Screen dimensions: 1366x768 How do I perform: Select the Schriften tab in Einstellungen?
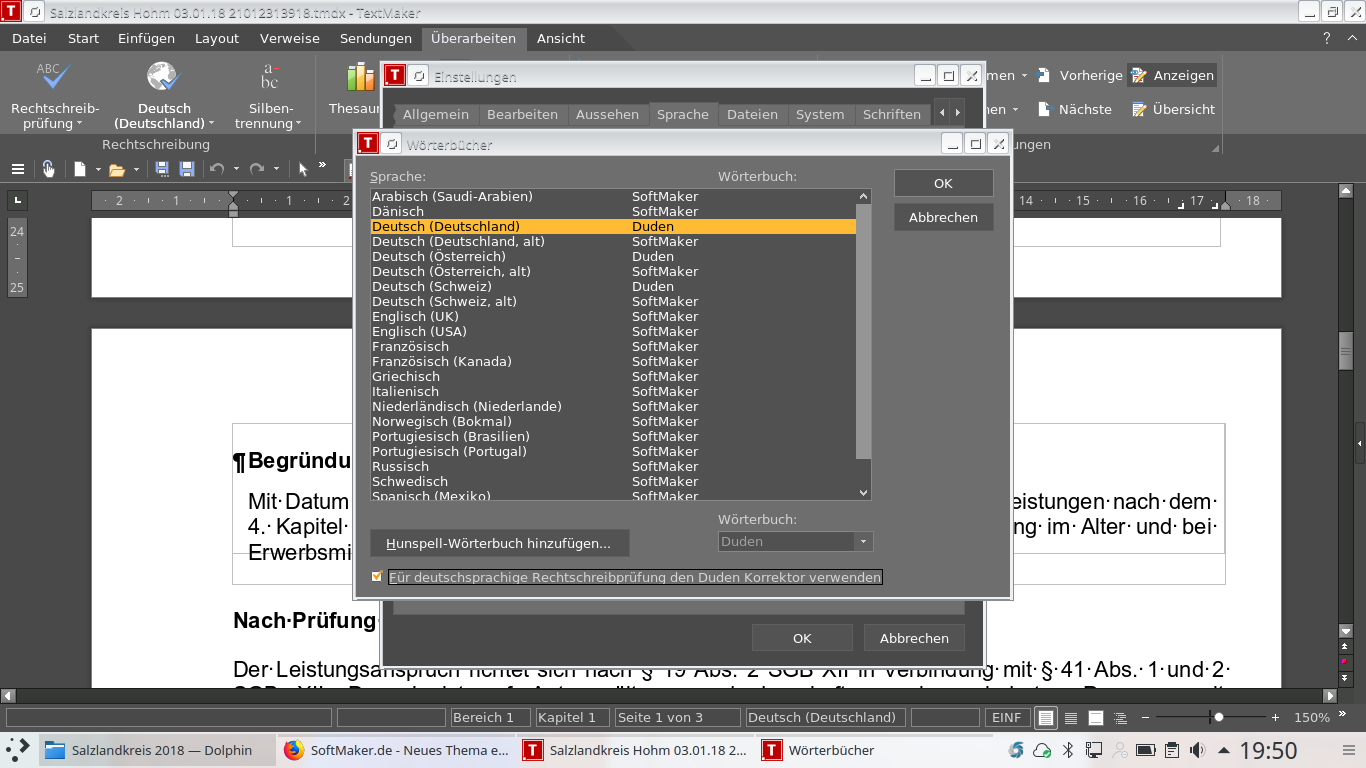pyautogui.click(x=892, y=114)
